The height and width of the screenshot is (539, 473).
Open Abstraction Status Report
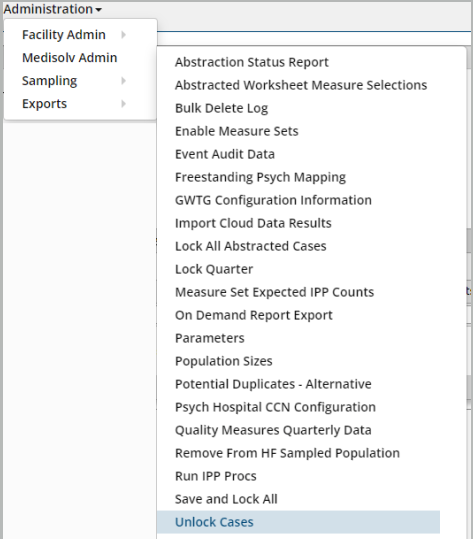pyautogui.click(x=252, y=62)
